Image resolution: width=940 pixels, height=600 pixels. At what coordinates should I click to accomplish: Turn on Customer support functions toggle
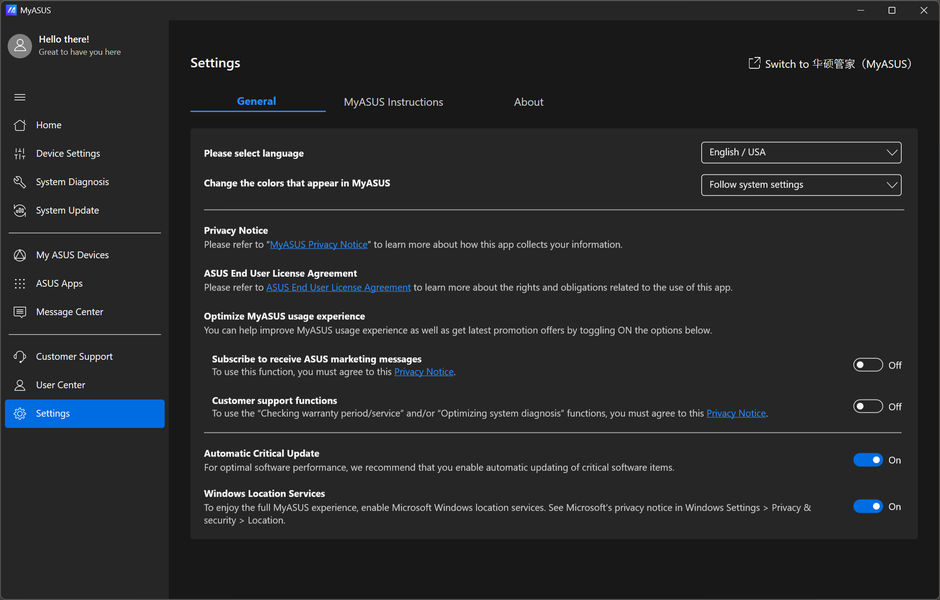[867, 406]
